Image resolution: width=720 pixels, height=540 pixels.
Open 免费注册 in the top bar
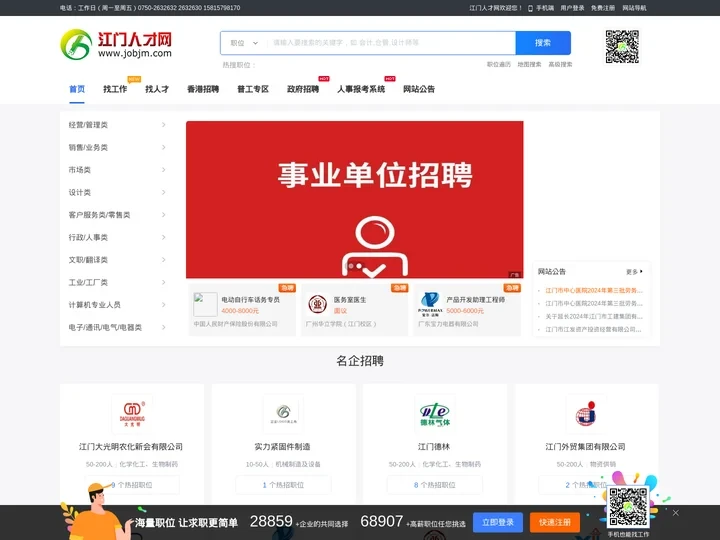(602, 8)
